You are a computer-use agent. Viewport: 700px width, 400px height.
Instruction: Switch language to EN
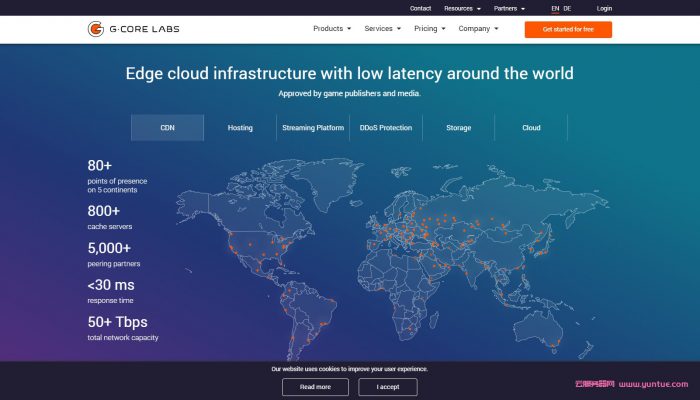coord(555,8)
